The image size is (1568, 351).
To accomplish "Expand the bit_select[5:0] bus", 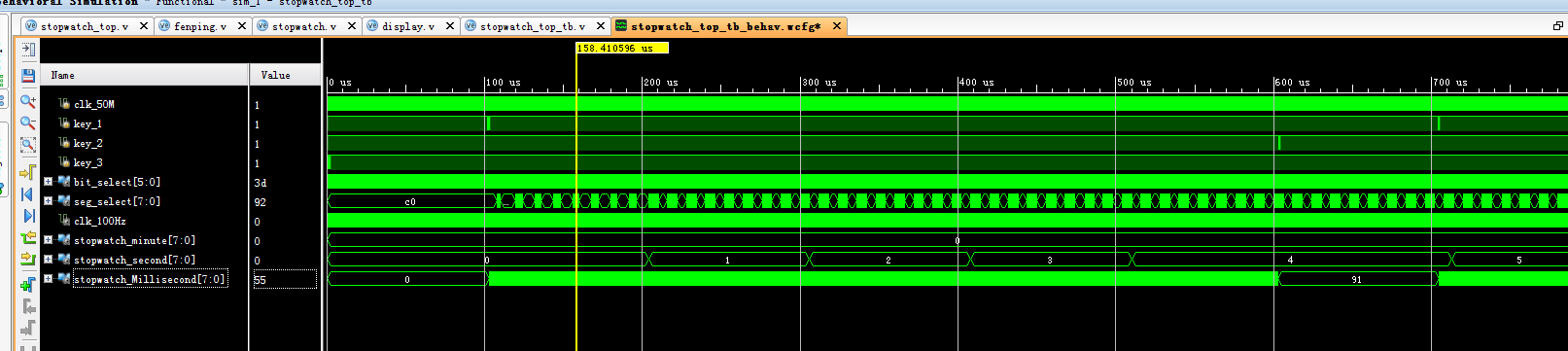I will click(48, 181).
